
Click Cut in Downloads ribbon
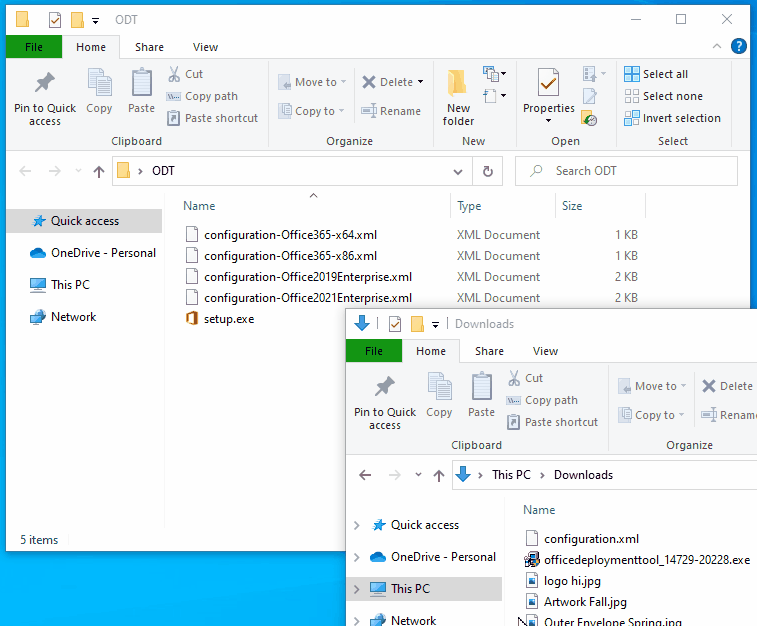[x=525, y=378]
